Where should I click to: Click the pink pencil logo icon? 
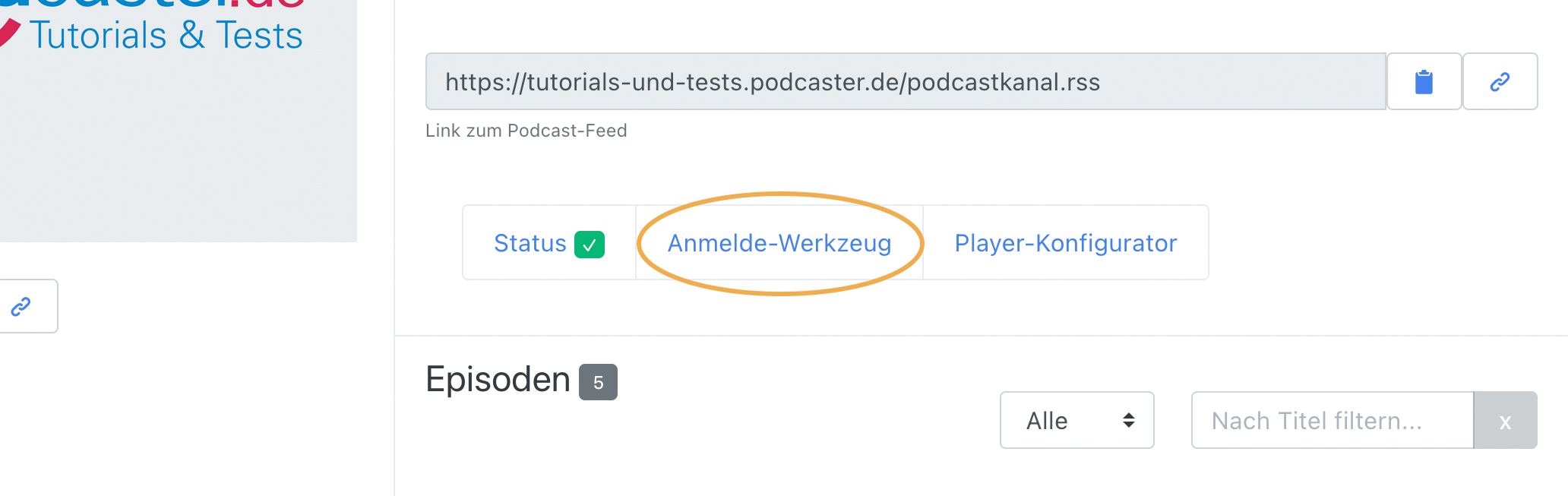(9, 33)
